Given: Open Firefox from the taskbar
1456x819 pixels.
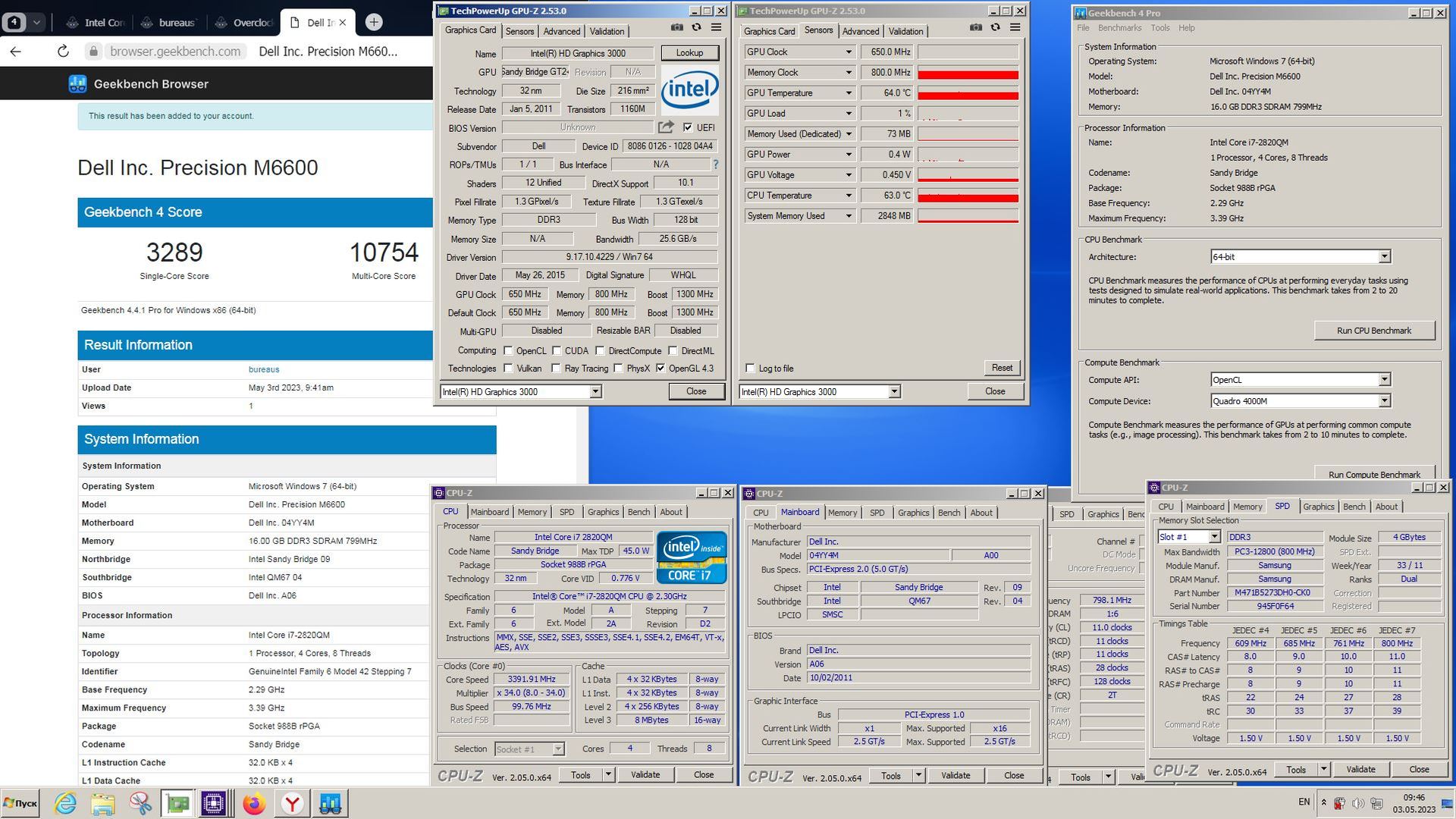Looking at the screenshot, I should click(x=254, y=803).
